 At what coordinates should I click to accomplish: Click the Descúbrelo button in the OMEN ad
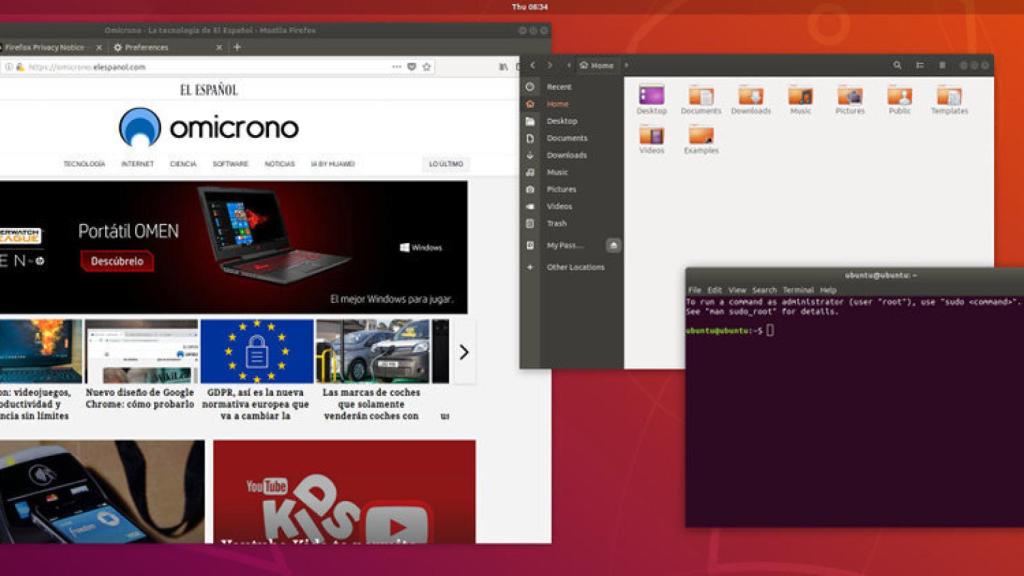[x=118, y=260]
